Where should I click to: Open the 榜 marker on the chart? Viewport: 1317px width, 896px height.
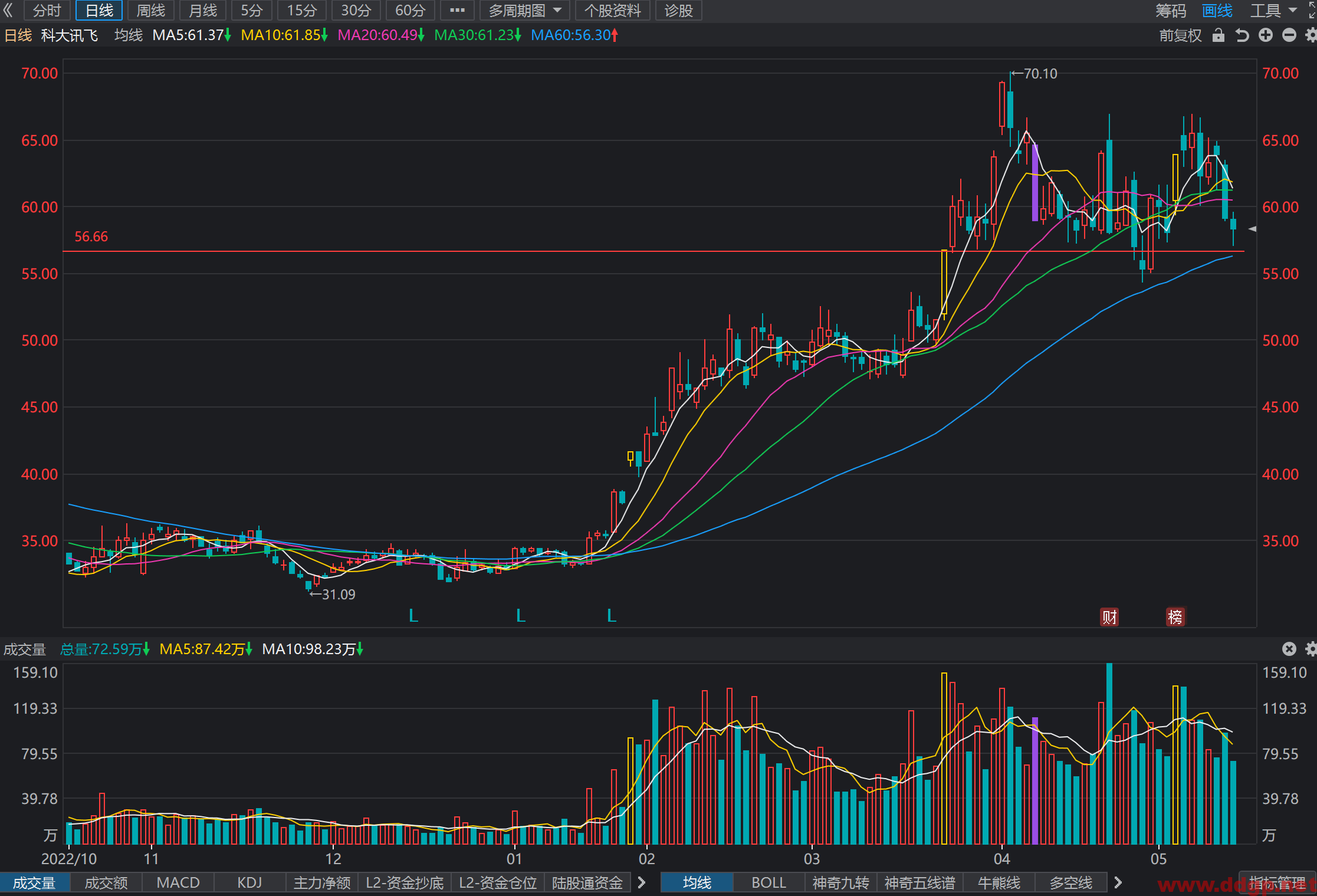click(x=1175, y=617)
